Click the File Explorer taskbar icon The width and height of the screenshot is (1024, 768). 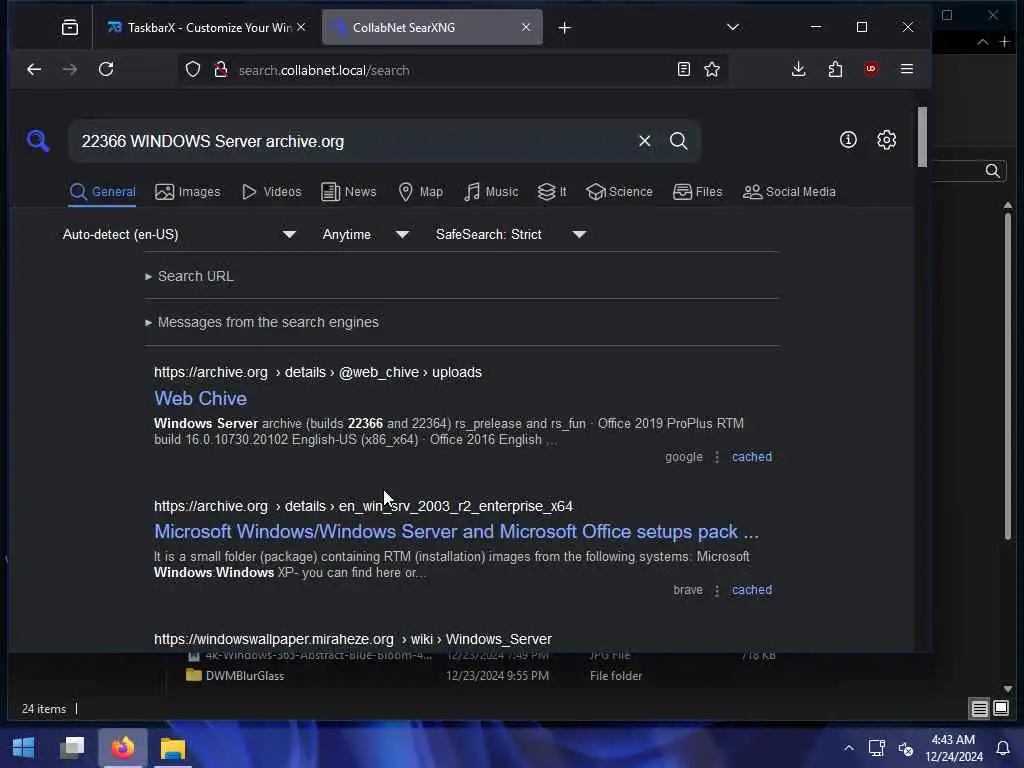tap(173, 748)
